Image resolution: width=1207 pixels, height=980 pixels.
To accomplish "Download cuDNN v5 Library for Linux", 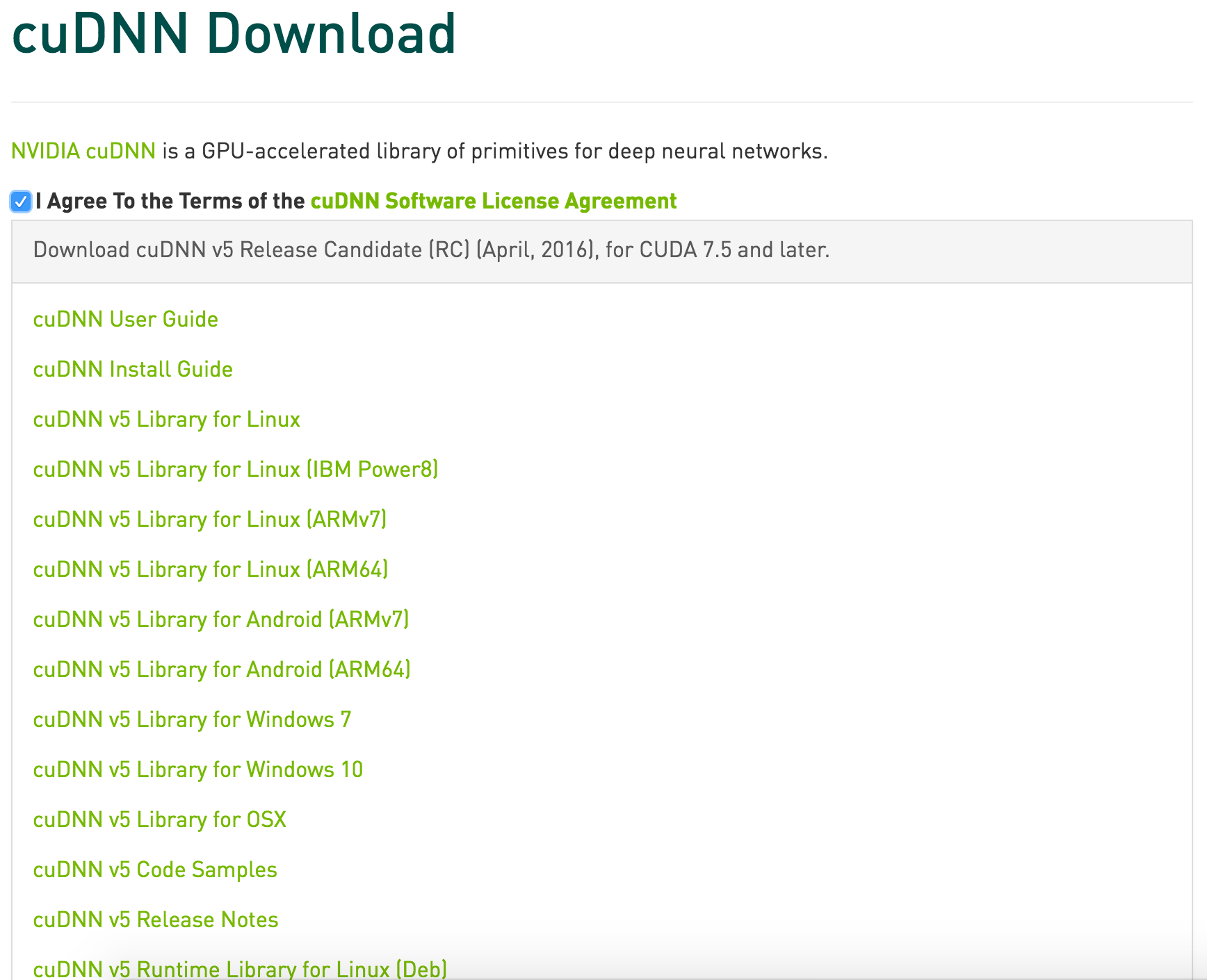I will coord(166,419).
